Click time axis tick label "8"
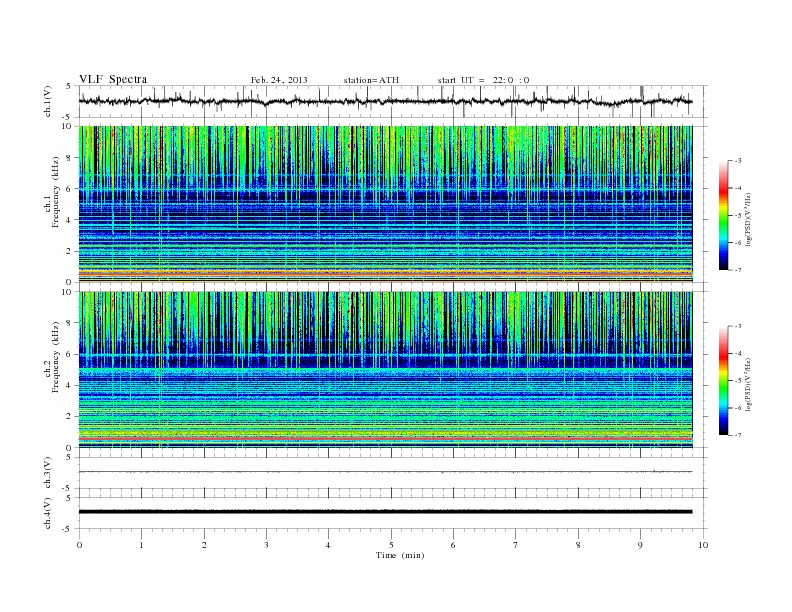This screenshot has width=792, height=612. [x=578, y=545]
